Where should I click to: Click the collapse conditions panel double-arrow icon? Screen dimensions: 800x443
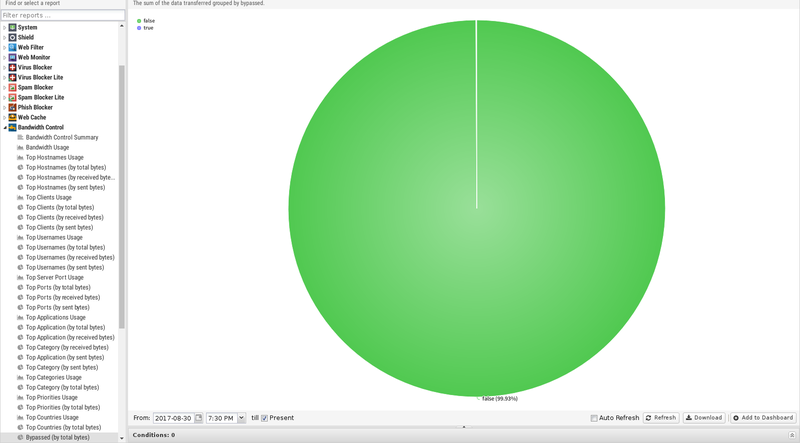[x=792, y=435]
